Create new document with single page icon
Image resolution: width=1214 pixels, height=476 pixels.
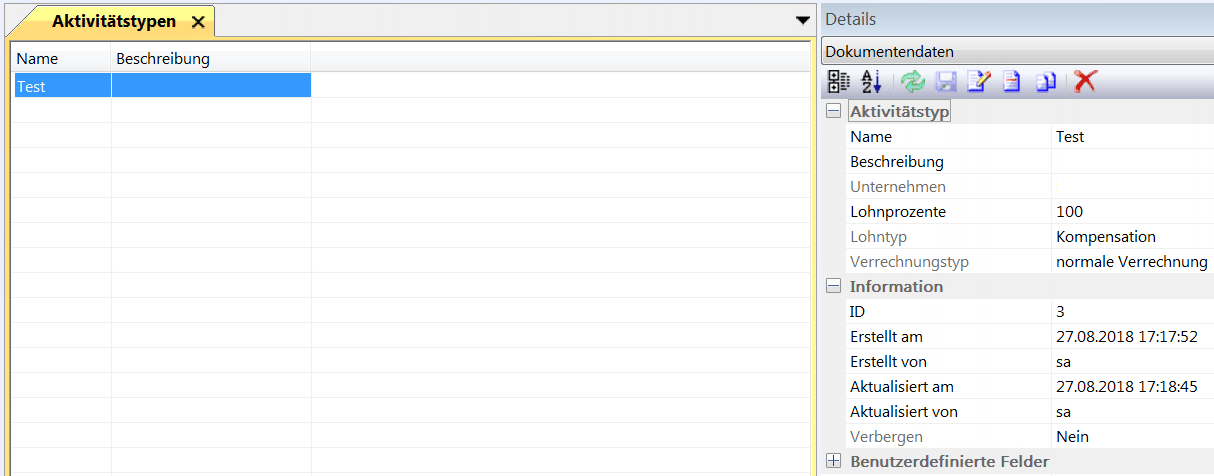1012,82
